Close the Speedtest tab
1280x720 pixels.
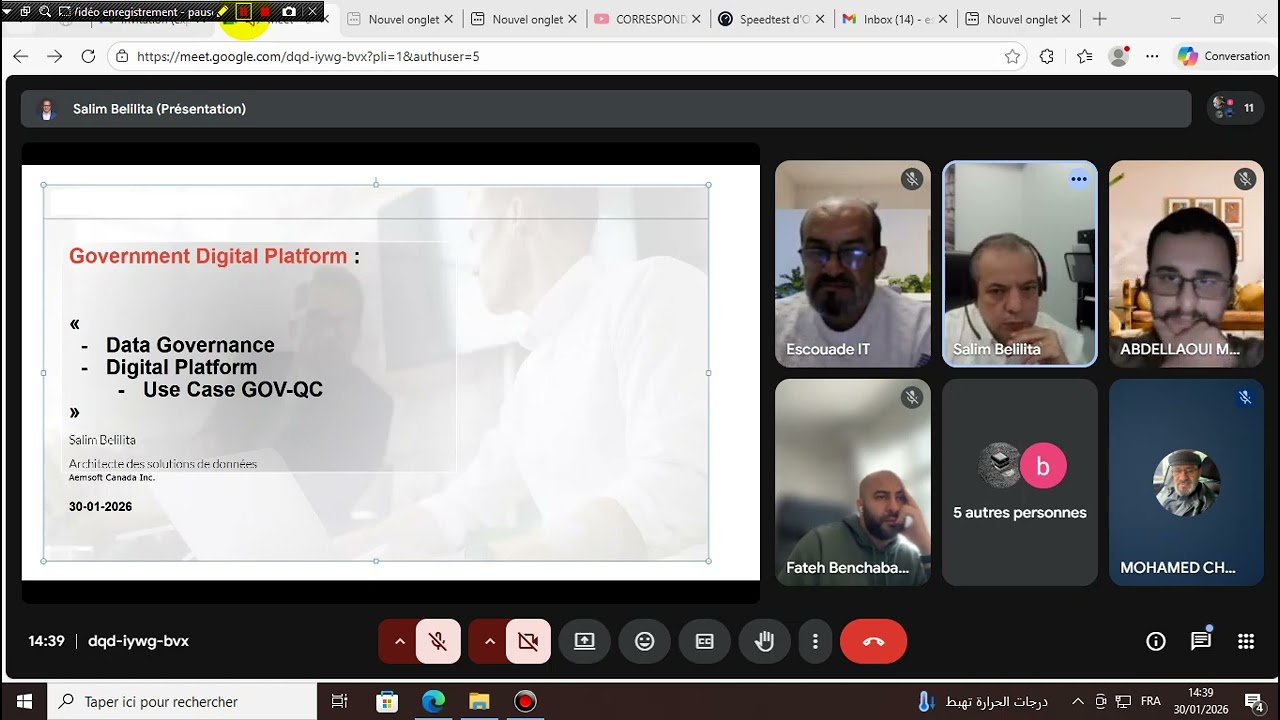[x=819, y=19]
